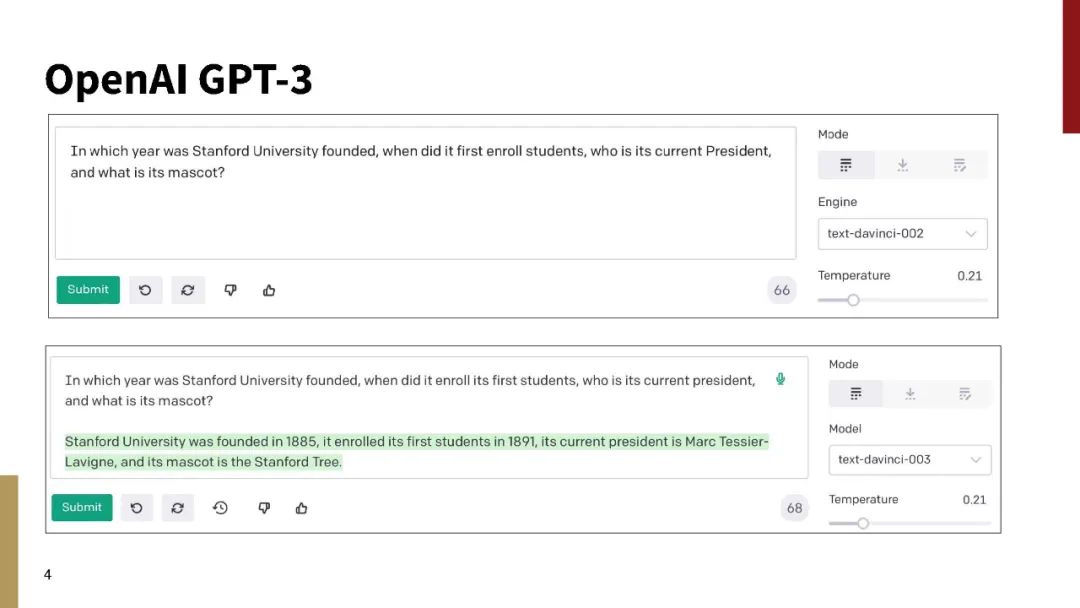Click the regenerate icon in the top panel
The image size is (1080, 608).
(187, 290)
